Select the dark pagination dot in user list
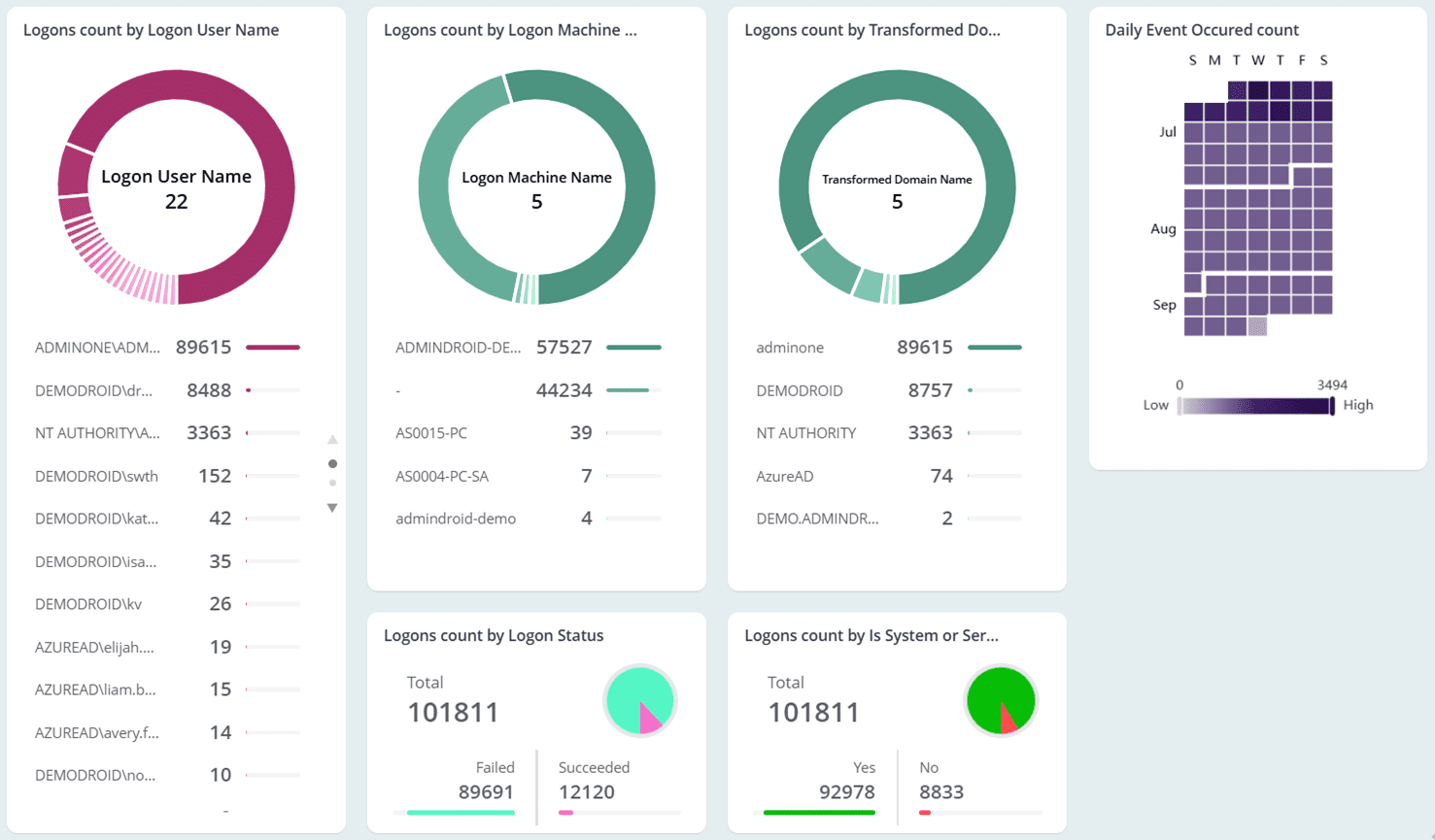 (x=332, y=464)
